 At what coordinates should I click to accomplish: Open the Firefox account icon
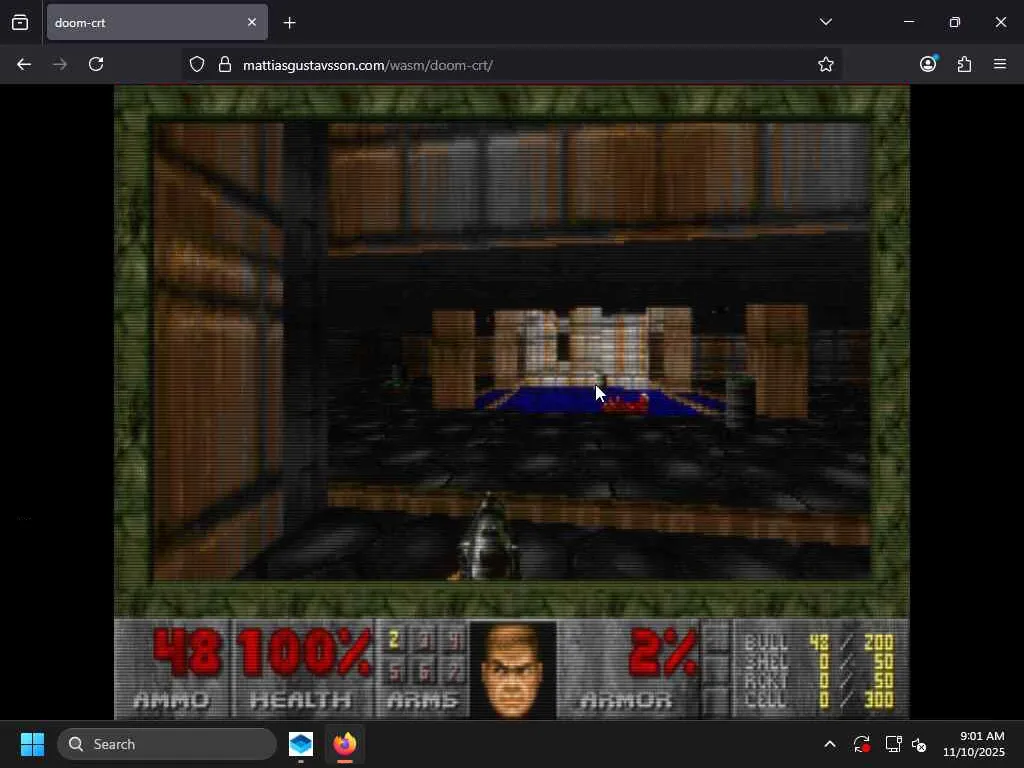click(x=928, y=64)
